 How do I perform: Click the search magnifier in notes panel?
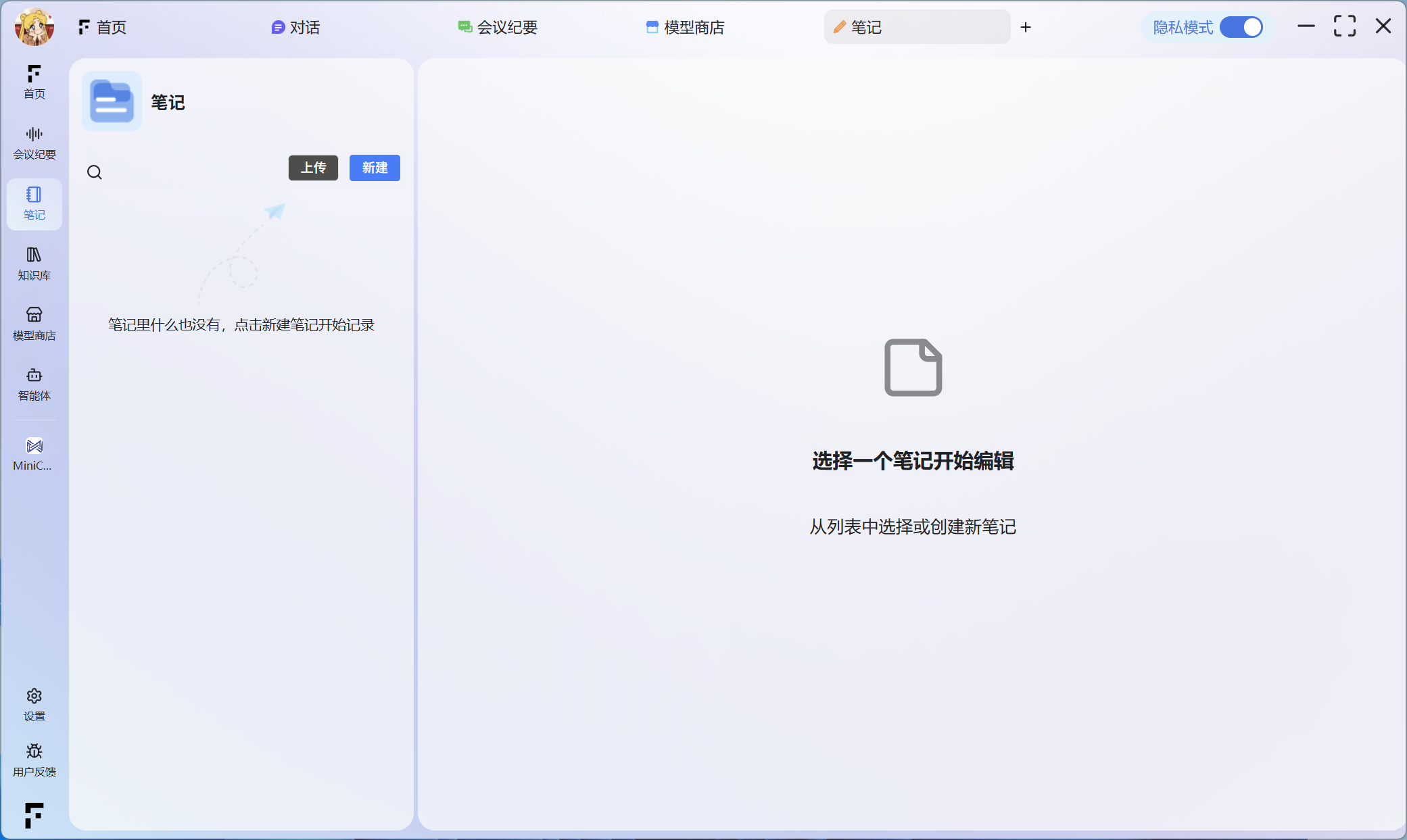95,172
